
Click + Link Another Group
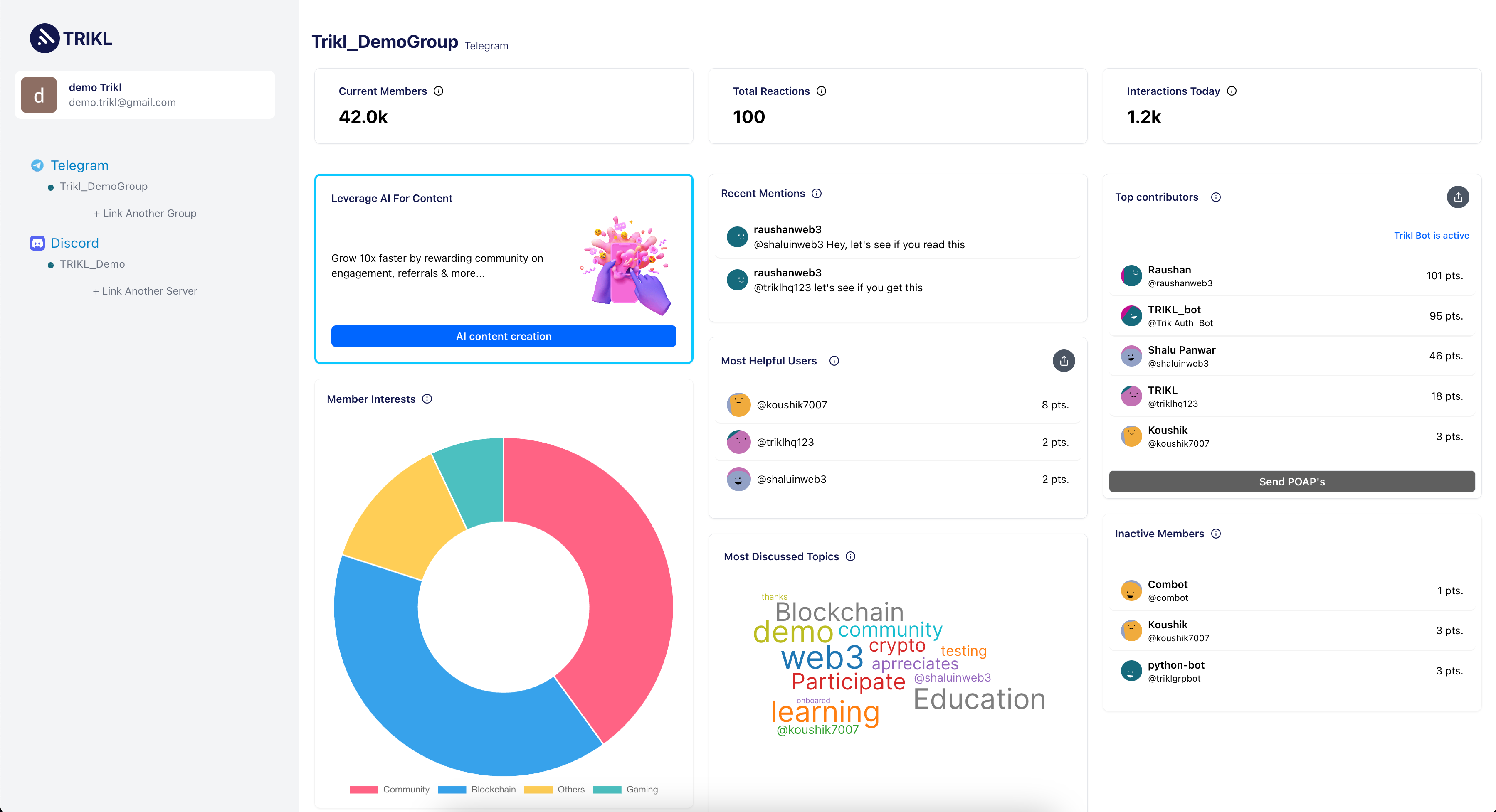[145, 214]
